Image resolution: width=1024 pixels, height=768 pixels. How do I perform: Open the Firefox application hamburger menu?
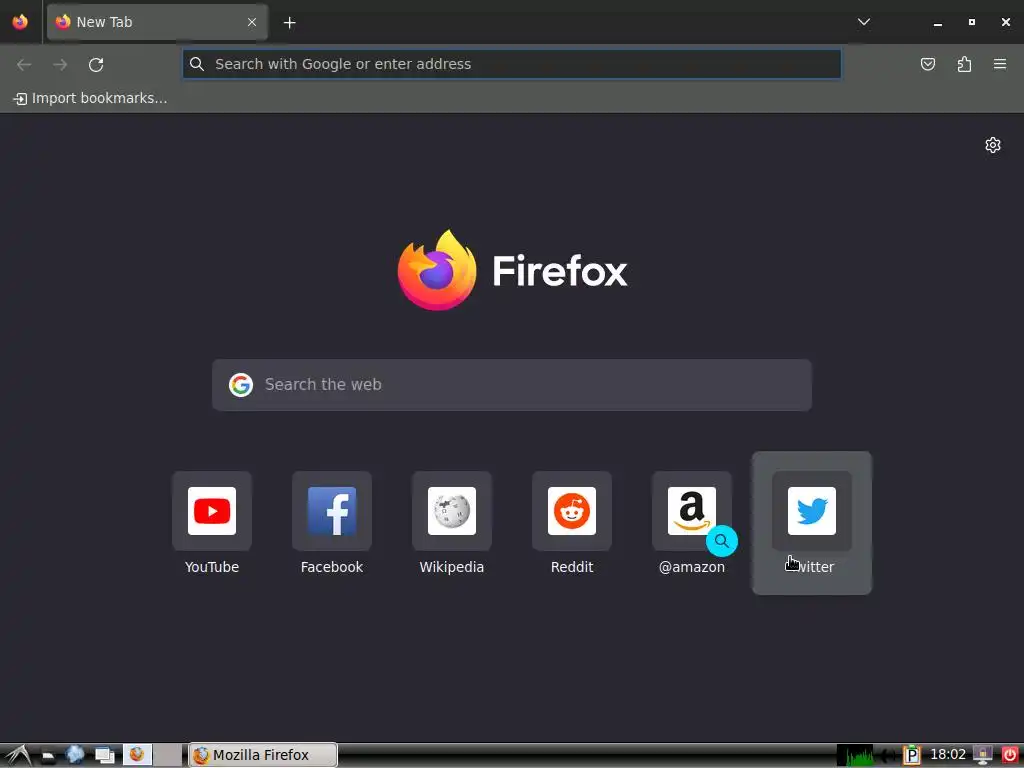(1000, 64)
